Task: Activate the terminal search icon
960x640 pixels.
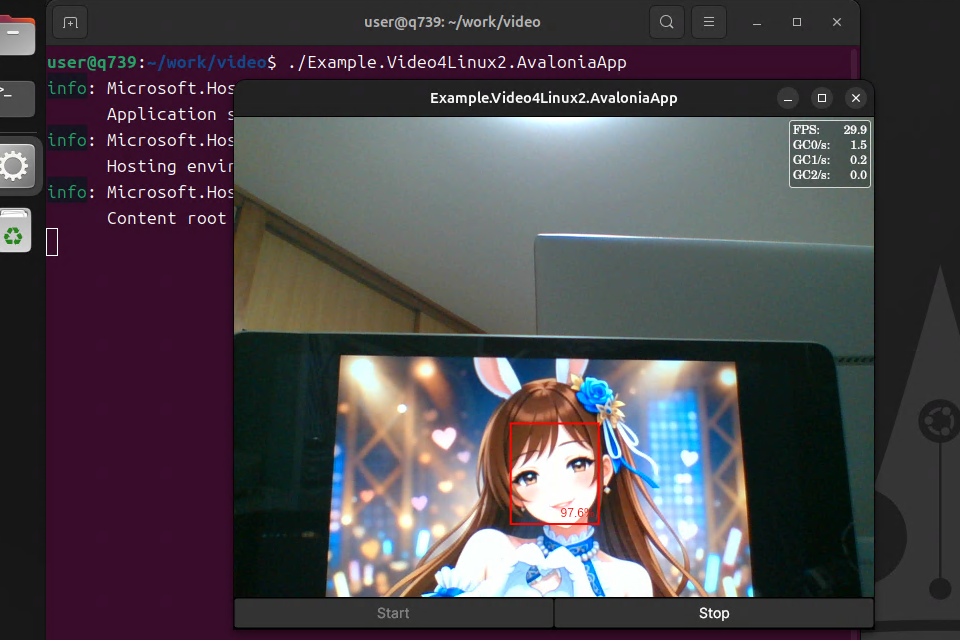Action: coord(666,21)
